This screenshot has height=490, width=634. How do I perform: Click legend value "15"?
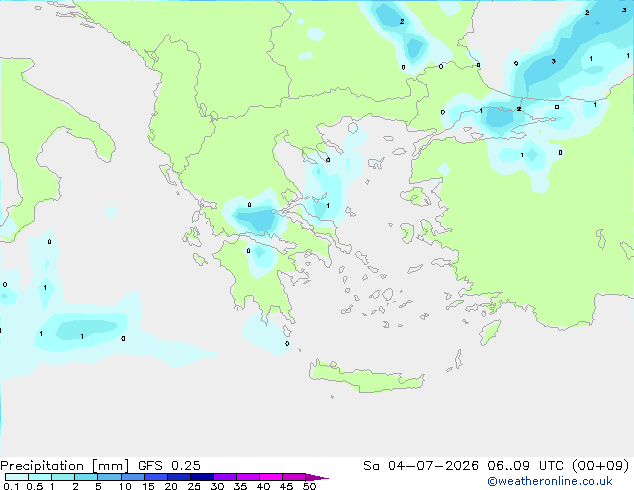click(x=148, y=486)
